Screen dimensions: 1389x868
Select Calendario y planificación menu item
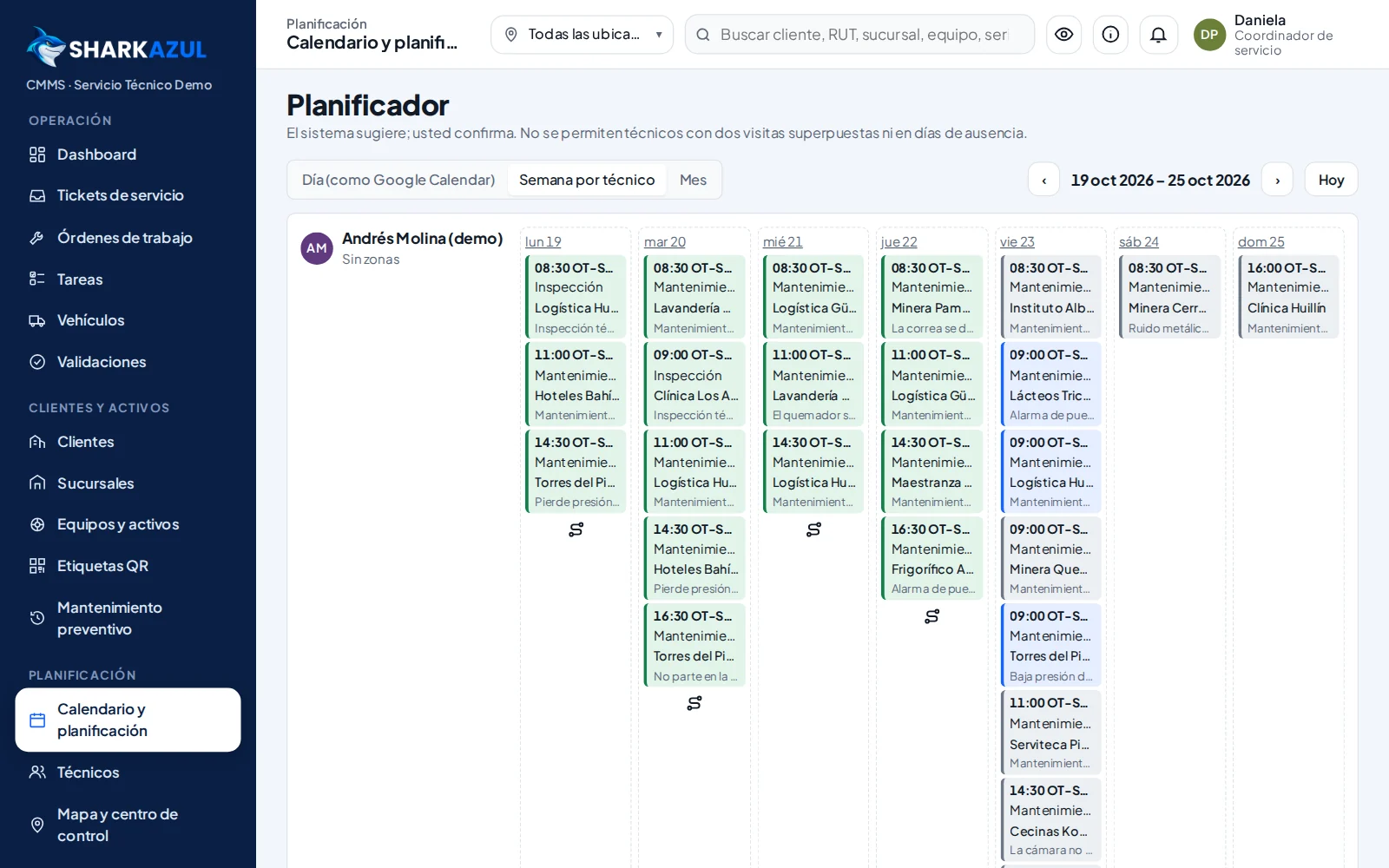(x=128, y=720)
